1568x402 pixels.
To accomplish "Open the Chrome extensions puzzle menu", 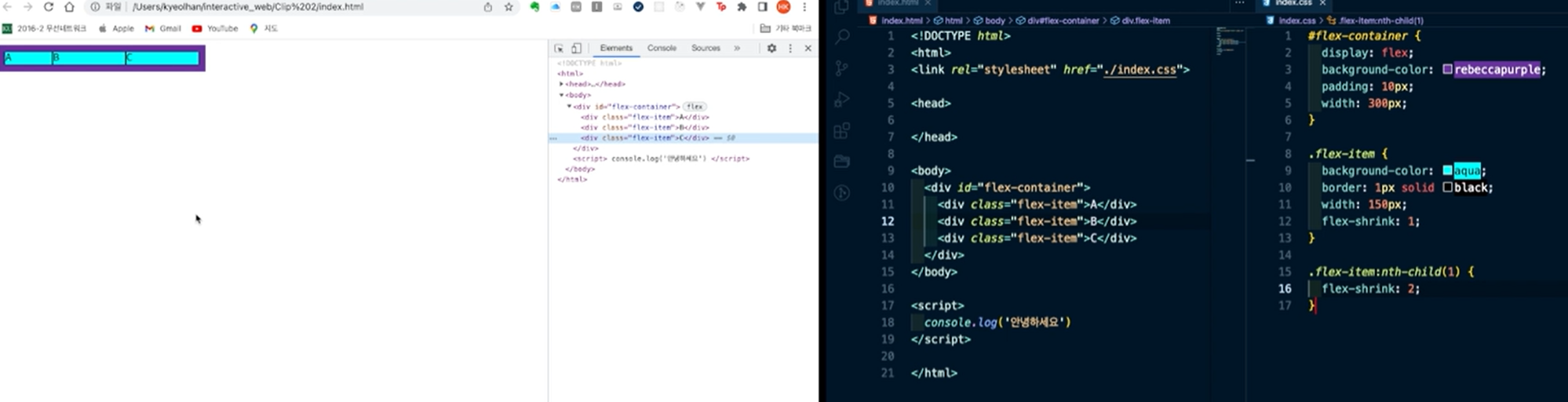I will pos(742,7).
